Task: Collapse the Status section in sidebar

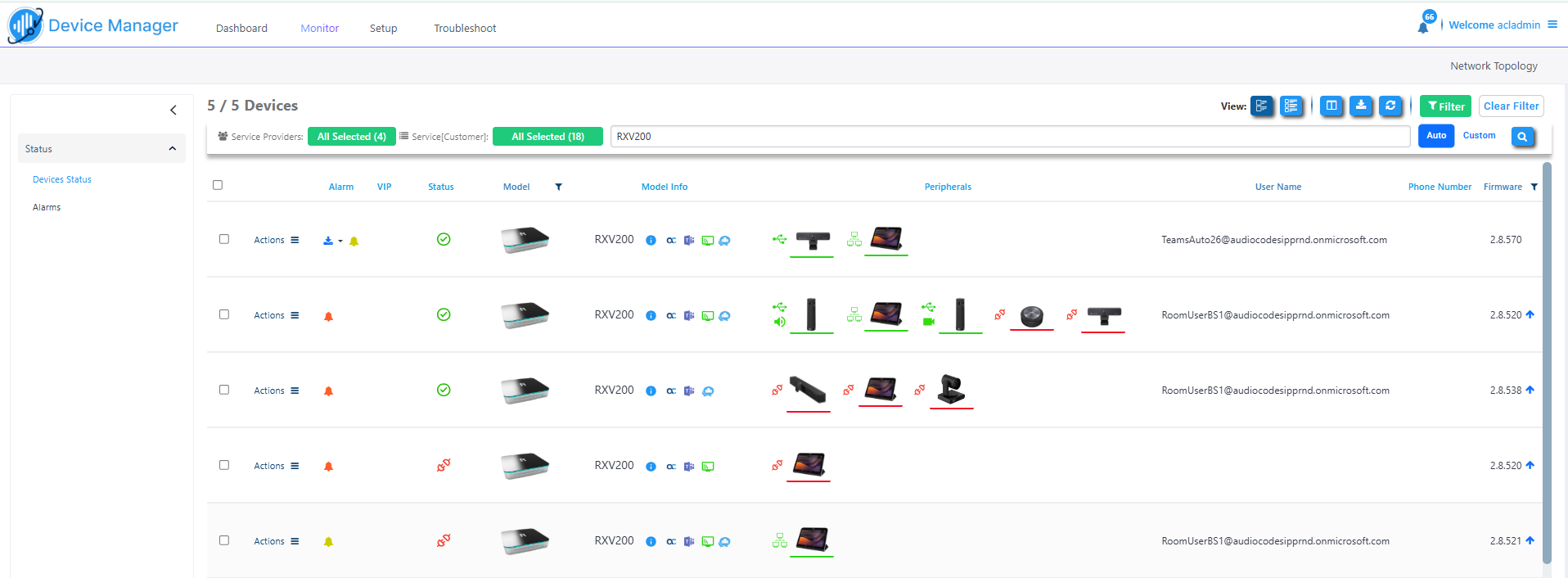Action: 172,149
